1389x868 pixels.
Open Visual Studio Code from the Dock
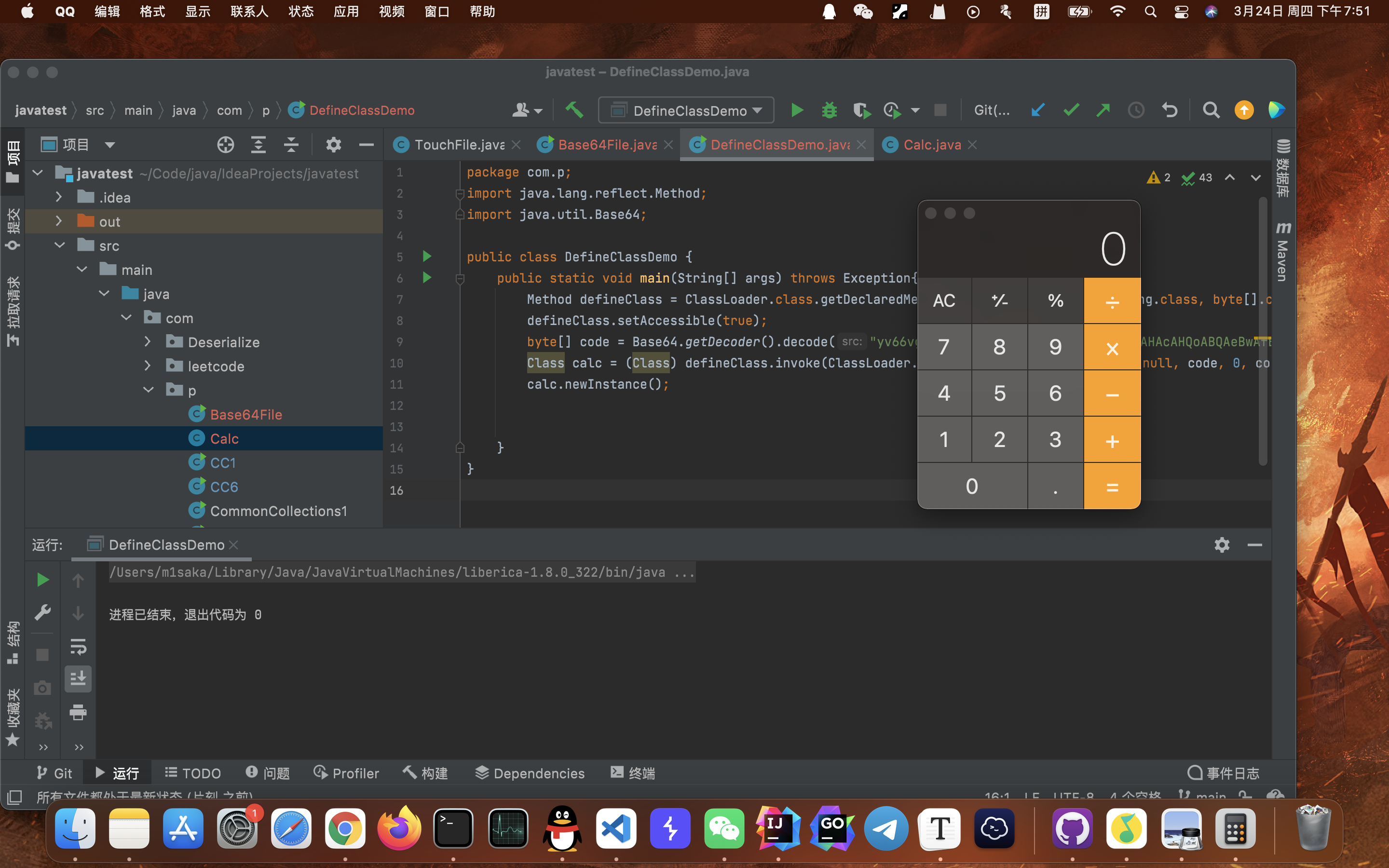(616, 828)
